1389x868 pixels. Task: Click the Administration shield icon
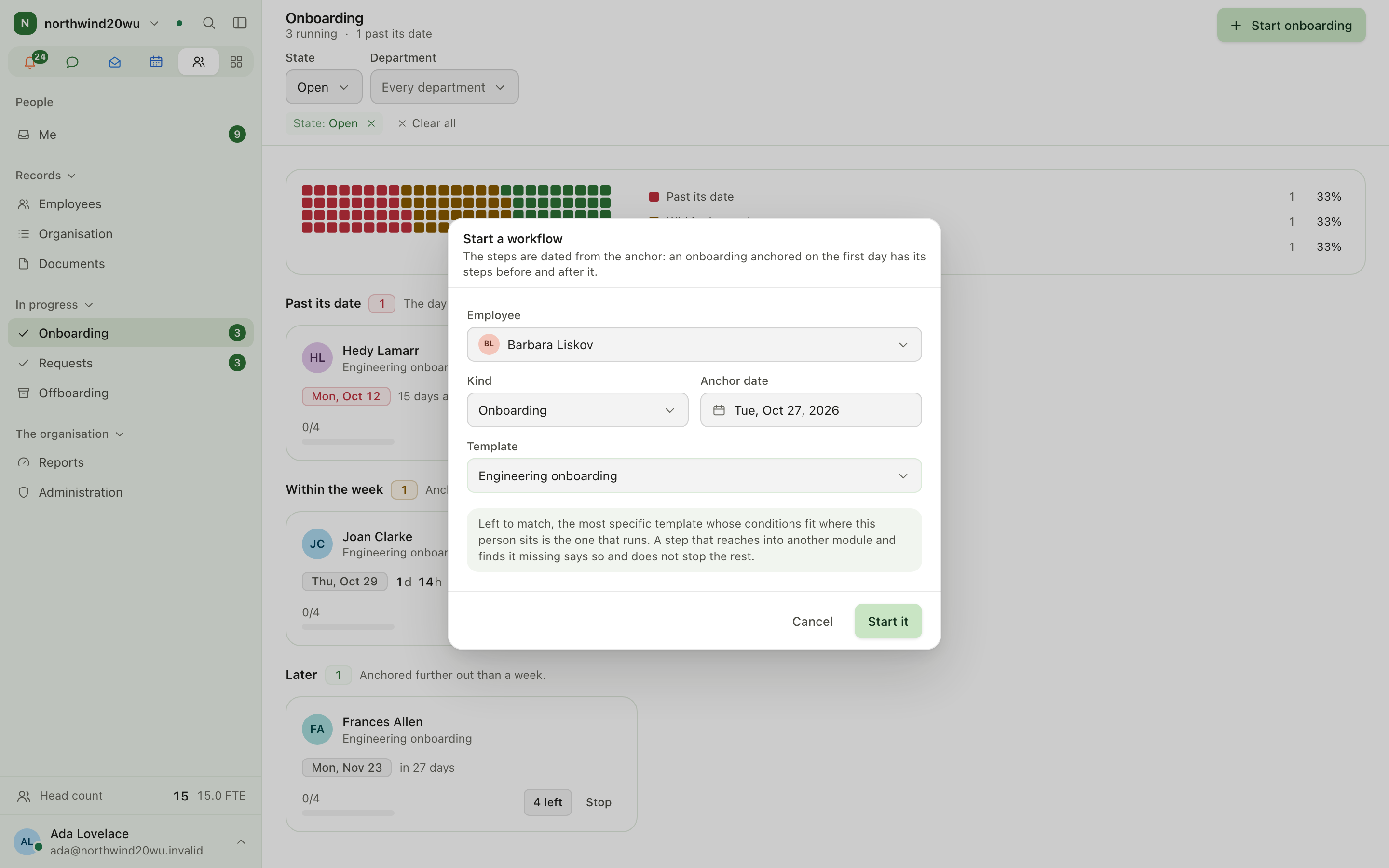point(24,492)
